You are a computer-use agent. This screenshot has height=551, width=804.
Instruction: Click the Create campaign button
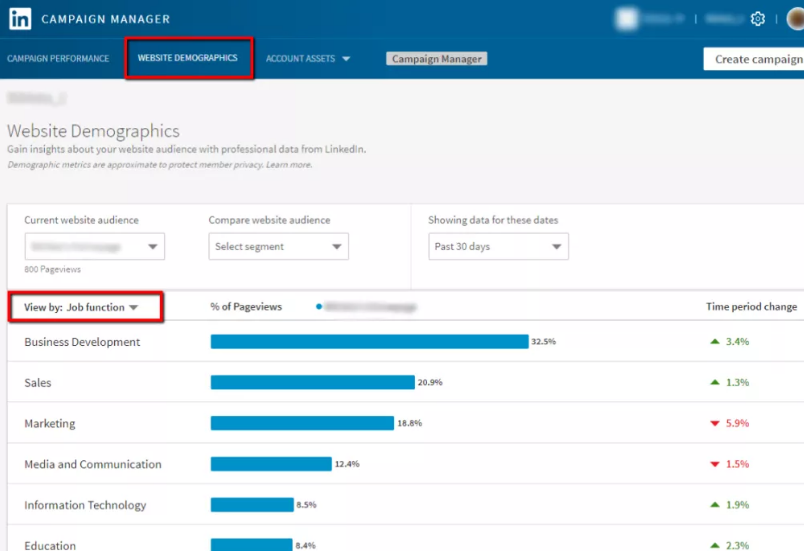757,59
